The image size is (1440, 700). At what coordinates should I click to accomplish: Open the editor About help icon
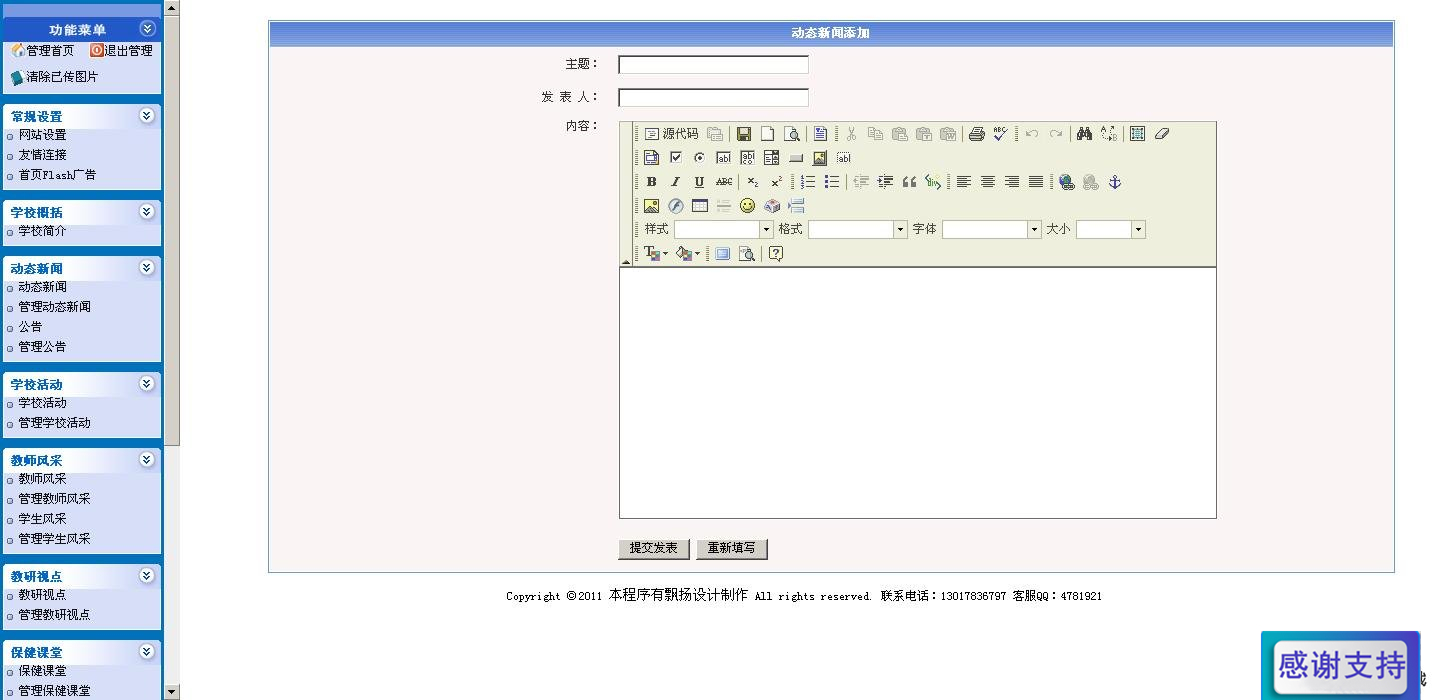click(x=775, y=254)
